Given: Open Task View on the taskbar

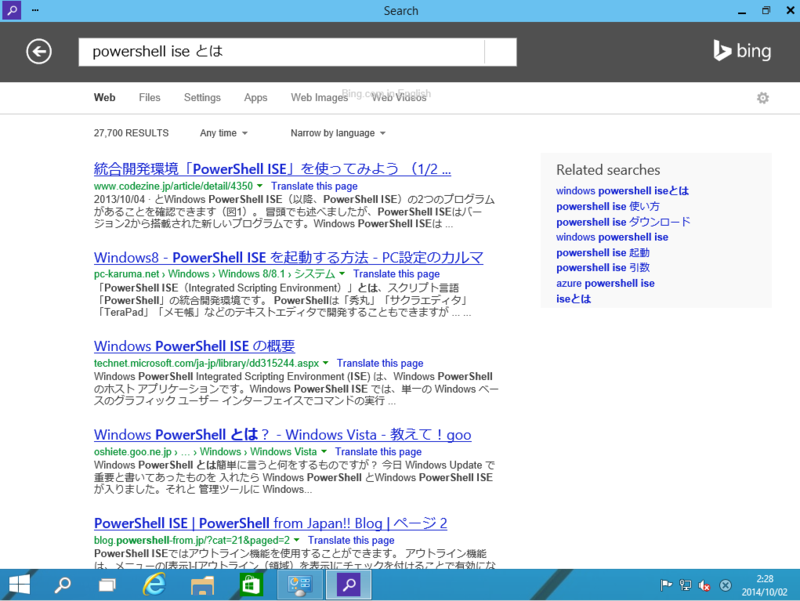Looking at the screenshot, I should point(107,585).
